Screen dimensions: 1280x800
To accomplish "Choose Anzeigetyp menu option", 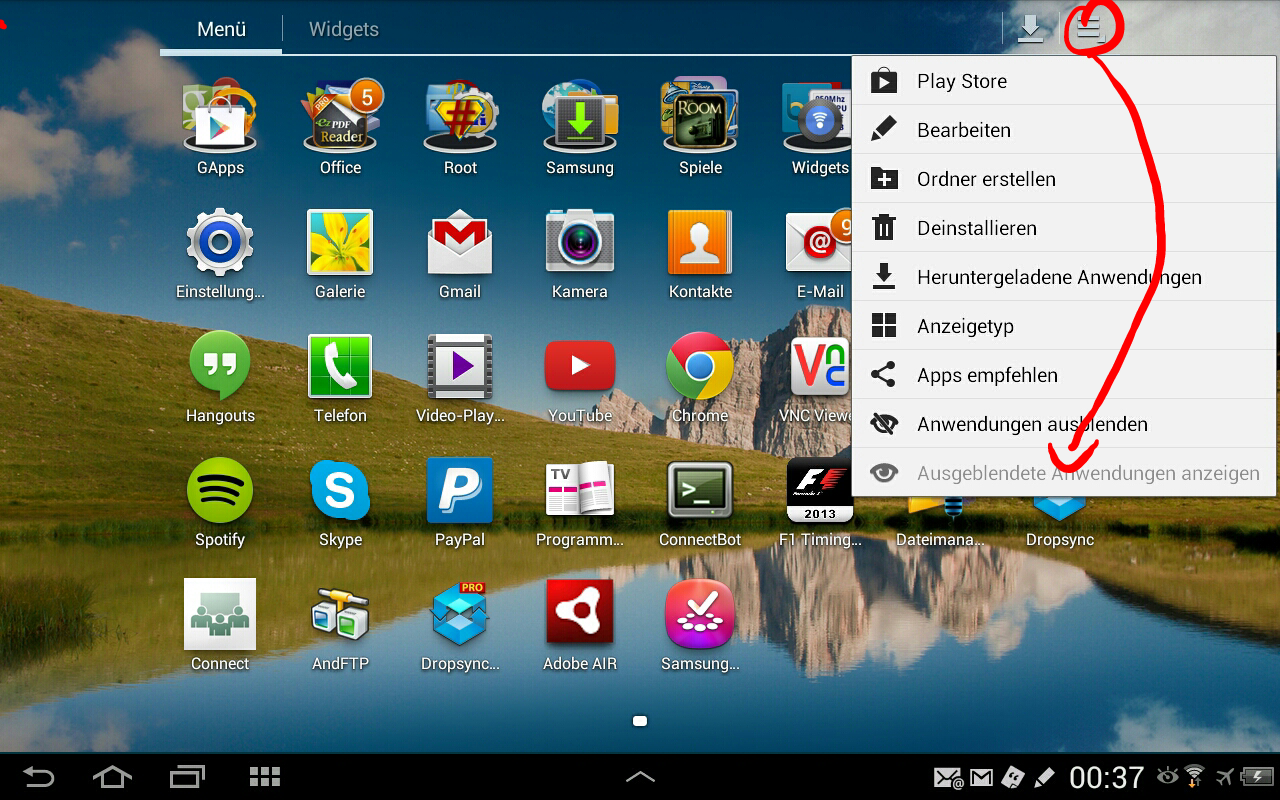I will (x=1064, y=326).
